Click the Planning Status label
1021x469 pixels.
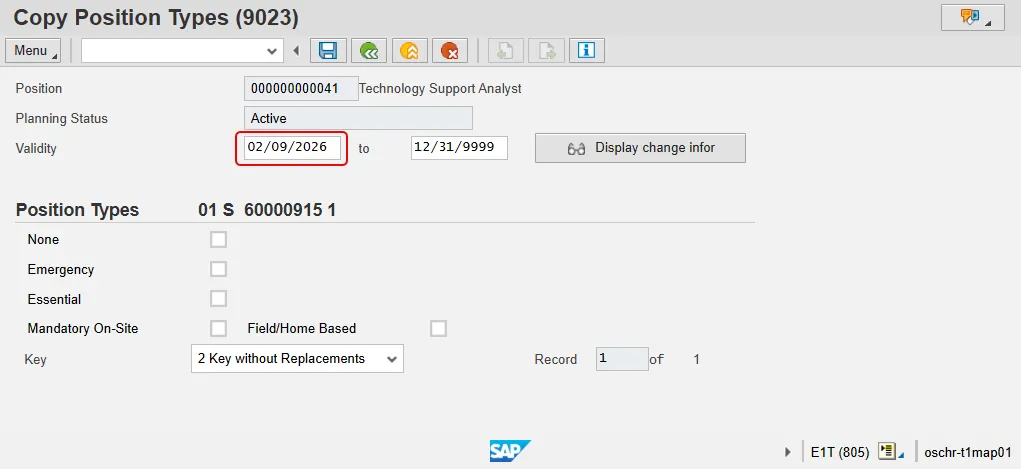coord(62,119)
